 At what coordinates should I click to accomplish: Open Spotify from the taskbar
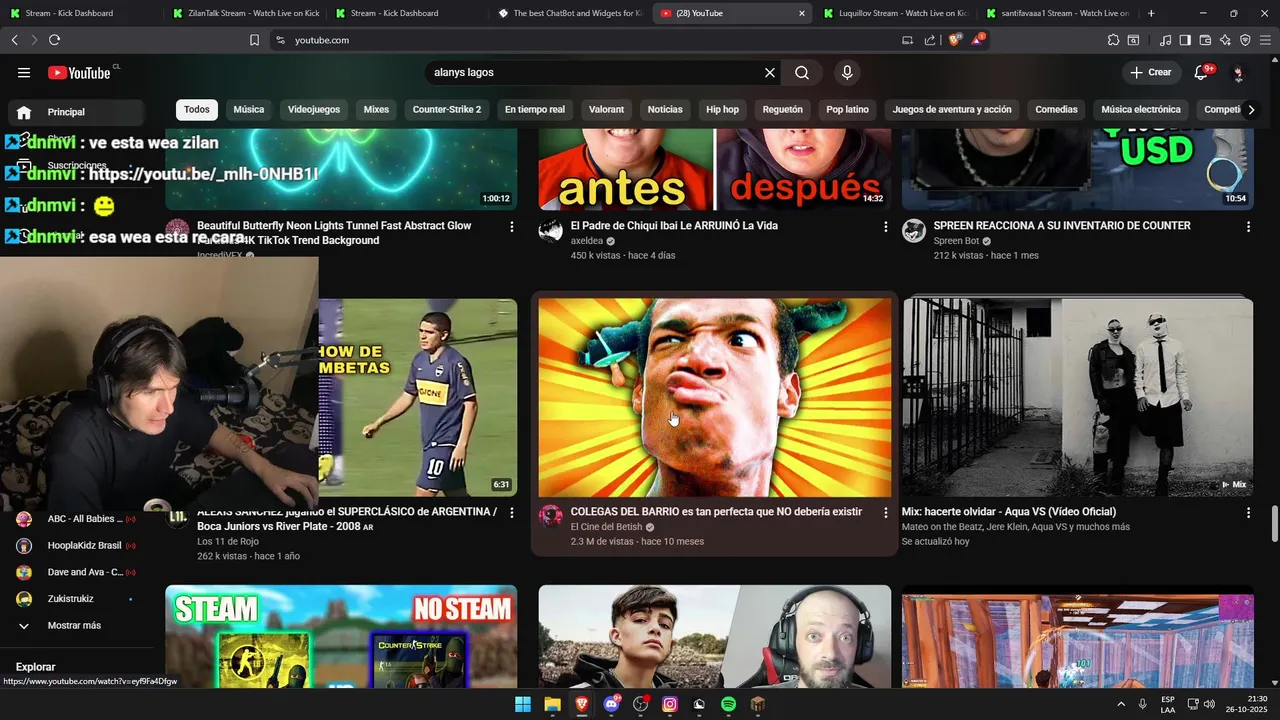(729, 704)
